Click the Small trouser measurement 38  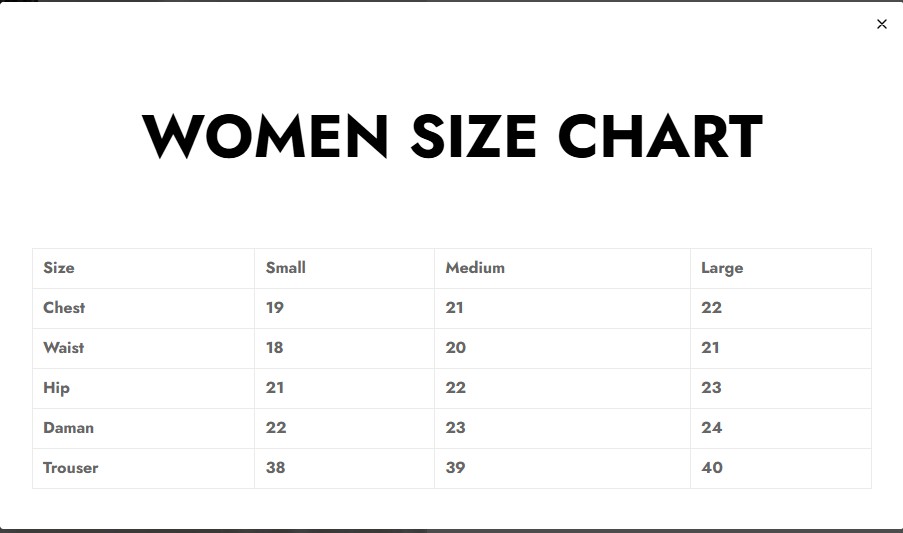tap(276, 468)
